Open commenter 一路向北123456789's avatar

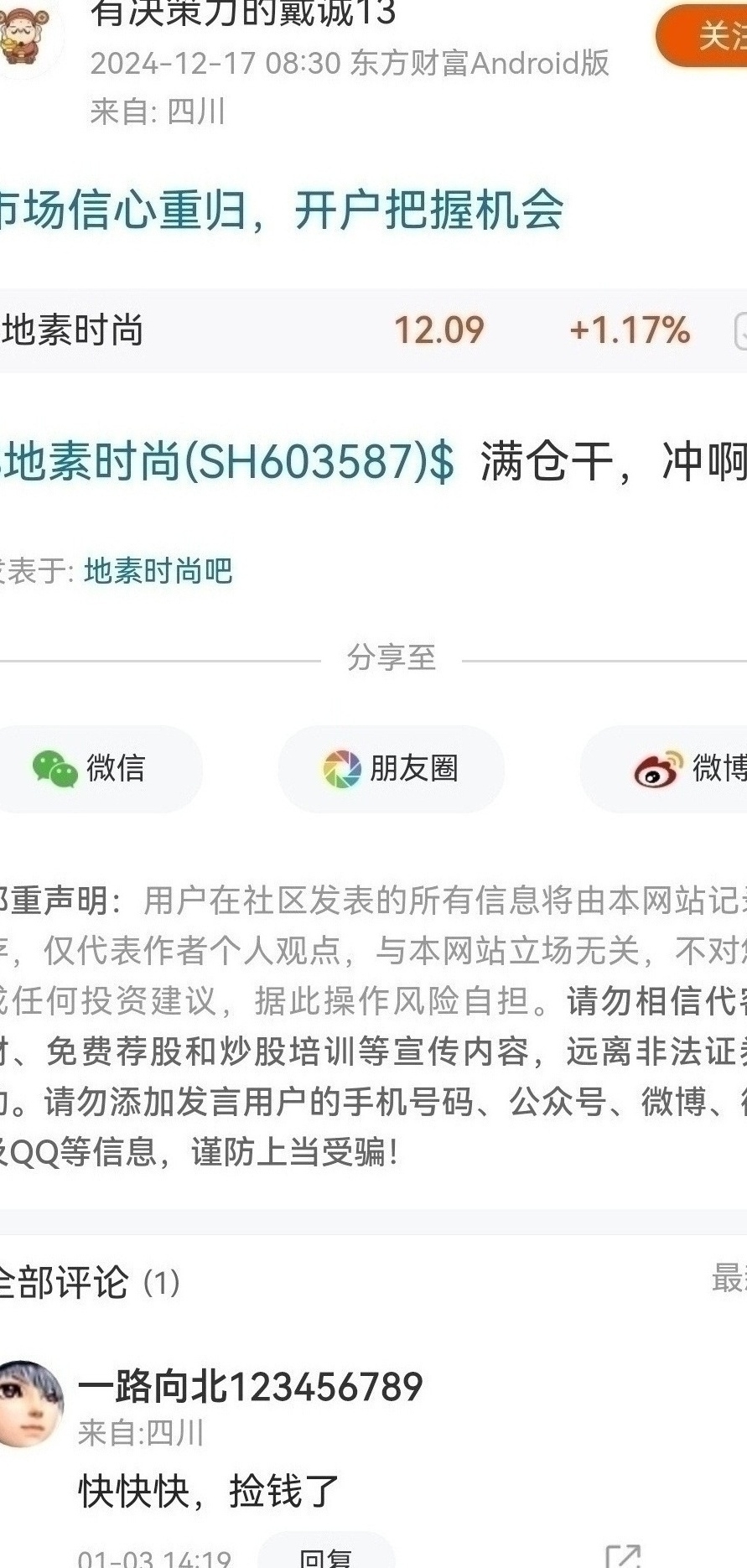click(30, 1404)
